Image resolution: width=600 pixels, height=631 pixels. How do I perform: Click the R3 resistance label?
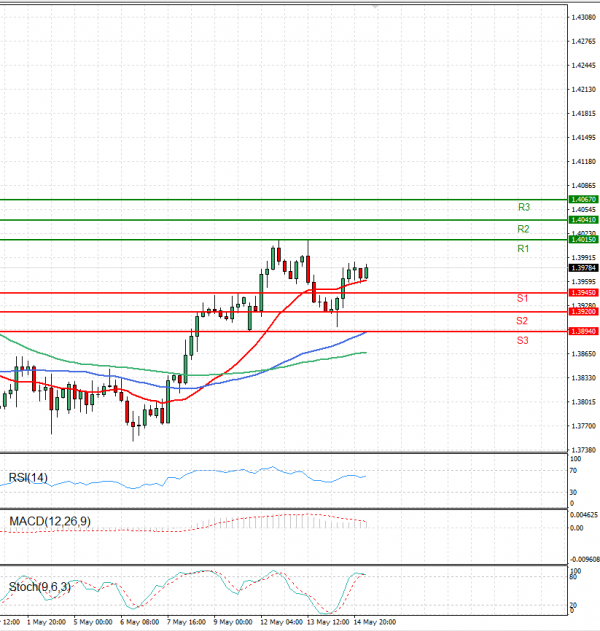524,207
